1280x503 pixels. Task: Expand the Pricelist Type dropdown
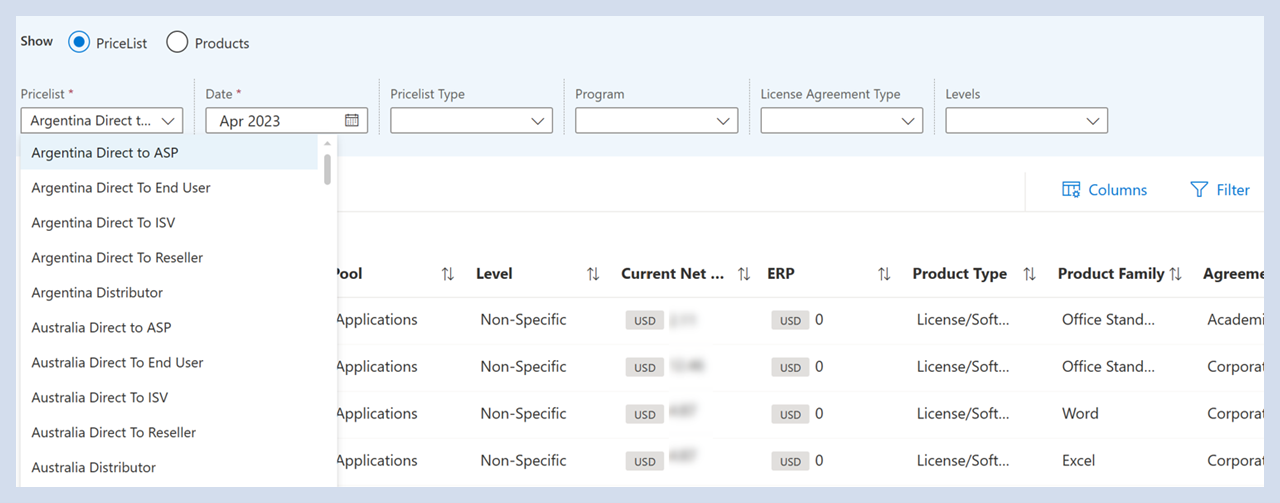click(x=471, y=121)
